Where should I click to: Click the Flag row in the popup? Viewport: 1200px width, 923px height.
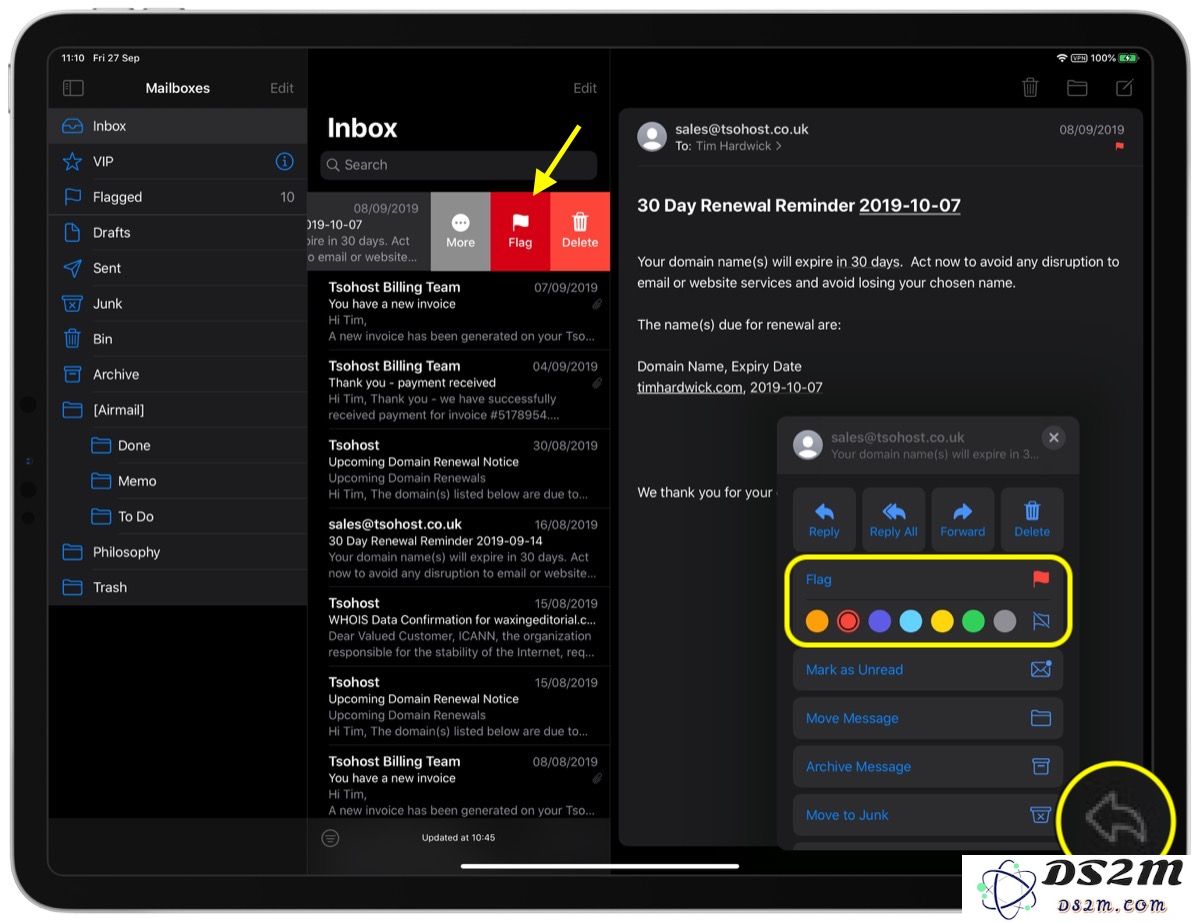point(928,580)
